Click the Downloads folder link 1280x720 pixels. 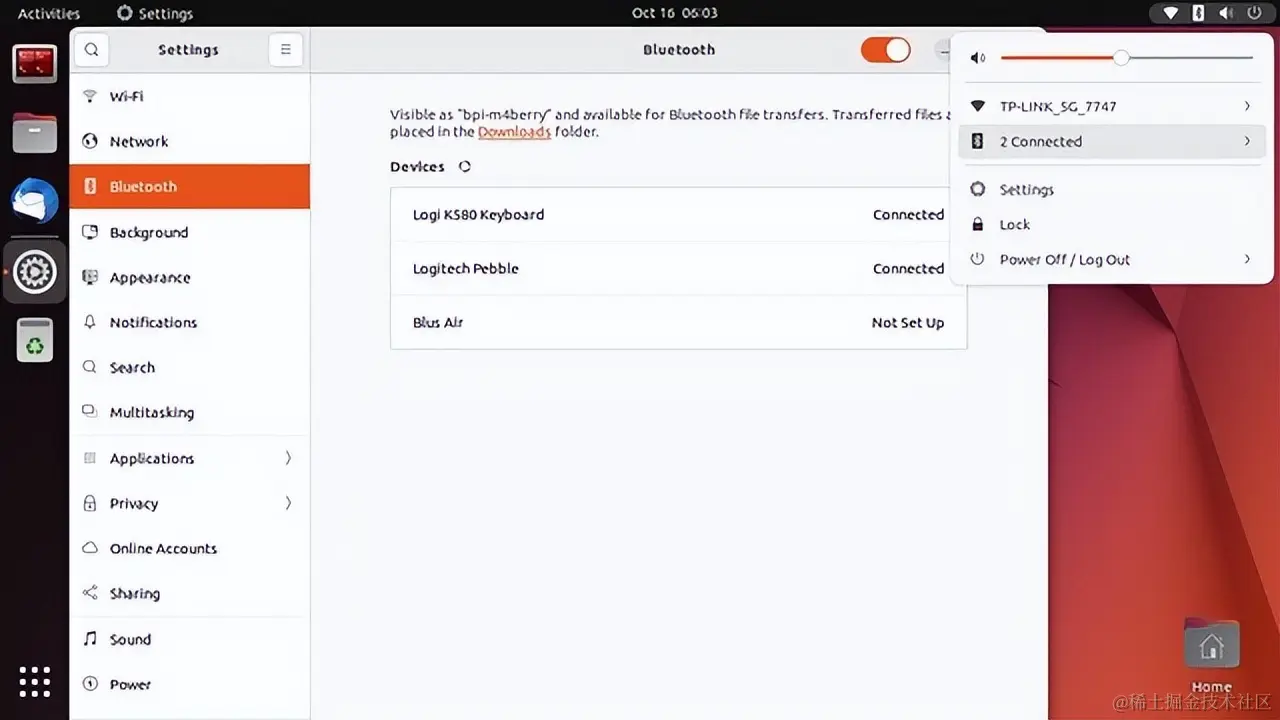click(514, 132)
